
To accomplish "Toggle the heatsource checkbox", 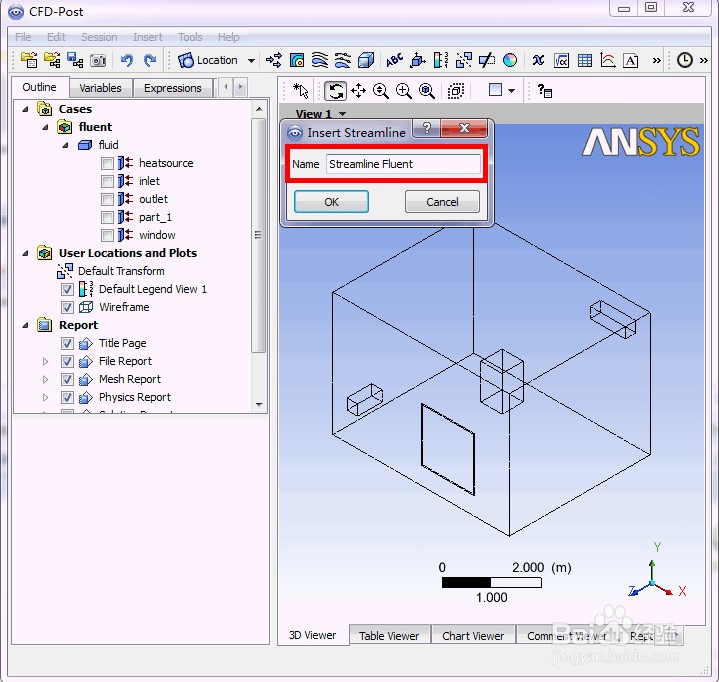I will [x=107, y=163].
